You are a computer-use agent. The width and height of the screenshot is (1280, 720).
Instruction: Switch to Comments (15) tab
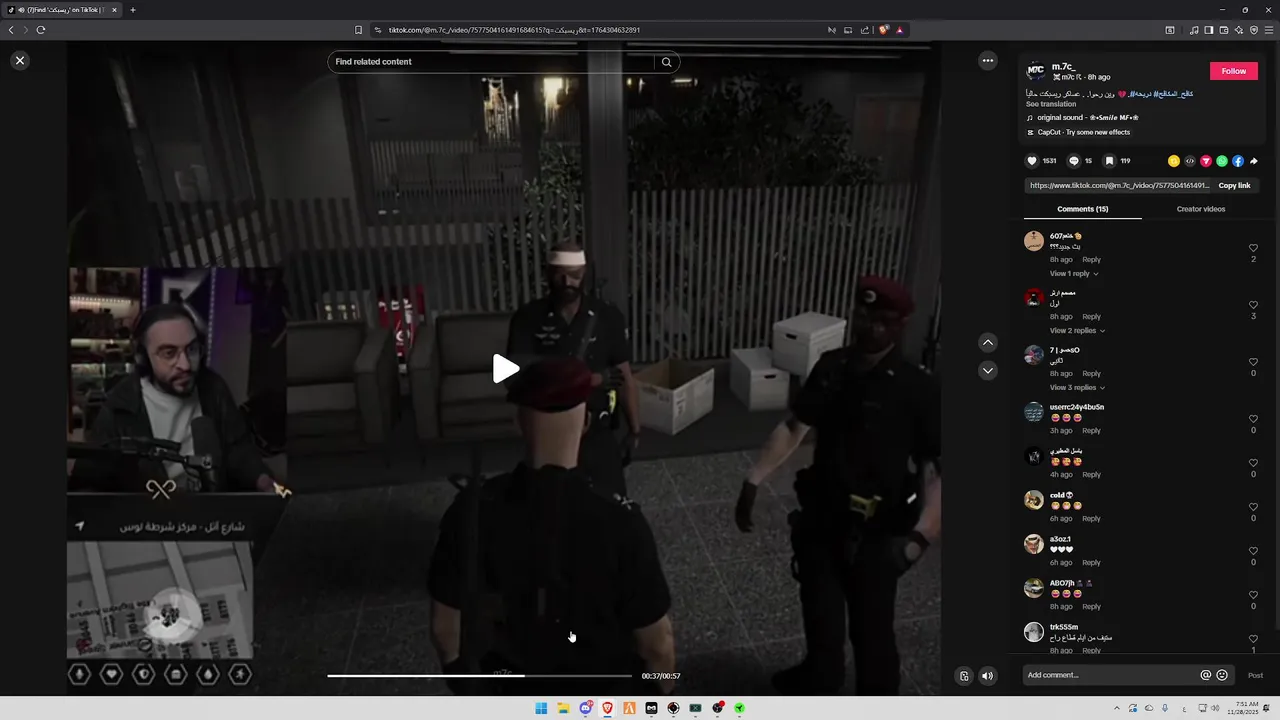point(1082,209)
